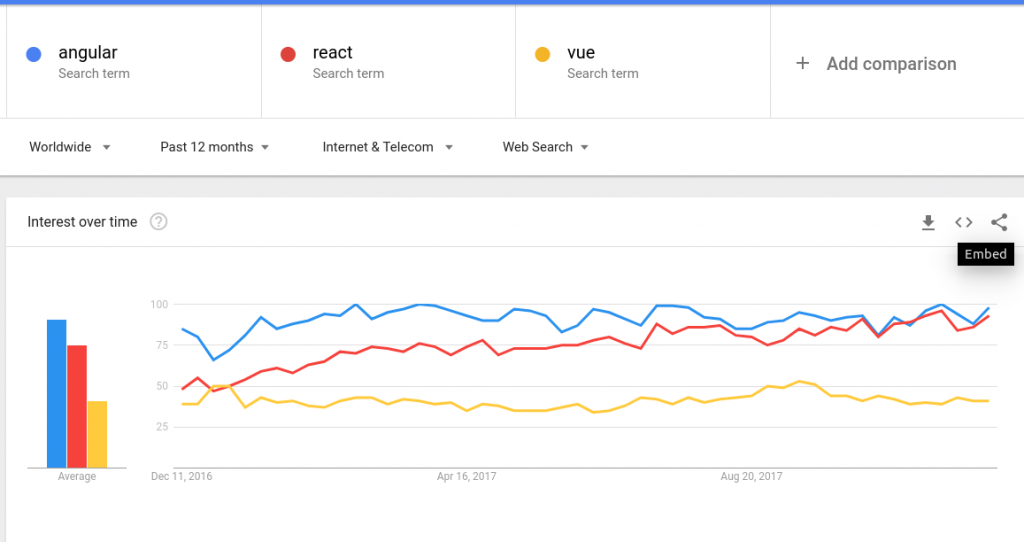Click the Add comparison button
This screenshot has height=542, width=1024.
(890, 64)
